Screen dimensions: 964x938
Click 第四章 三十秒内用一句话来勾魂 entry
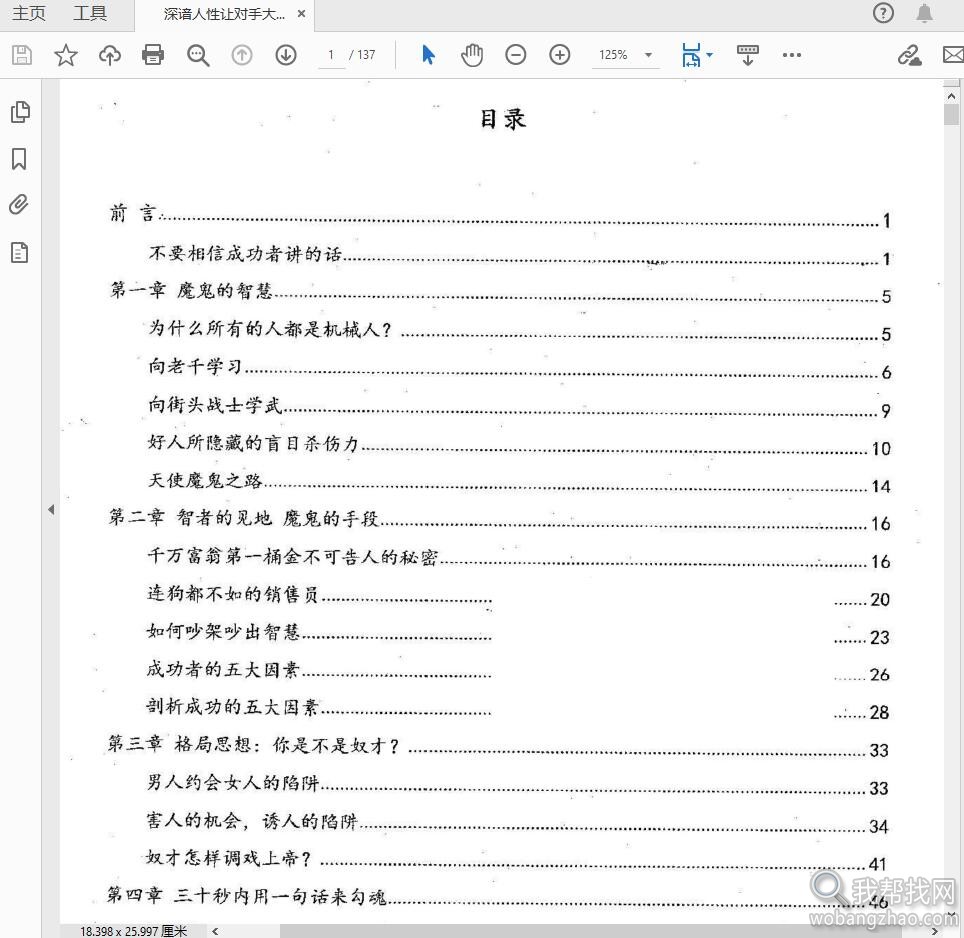pyautogui.click(x=498, y=898)
